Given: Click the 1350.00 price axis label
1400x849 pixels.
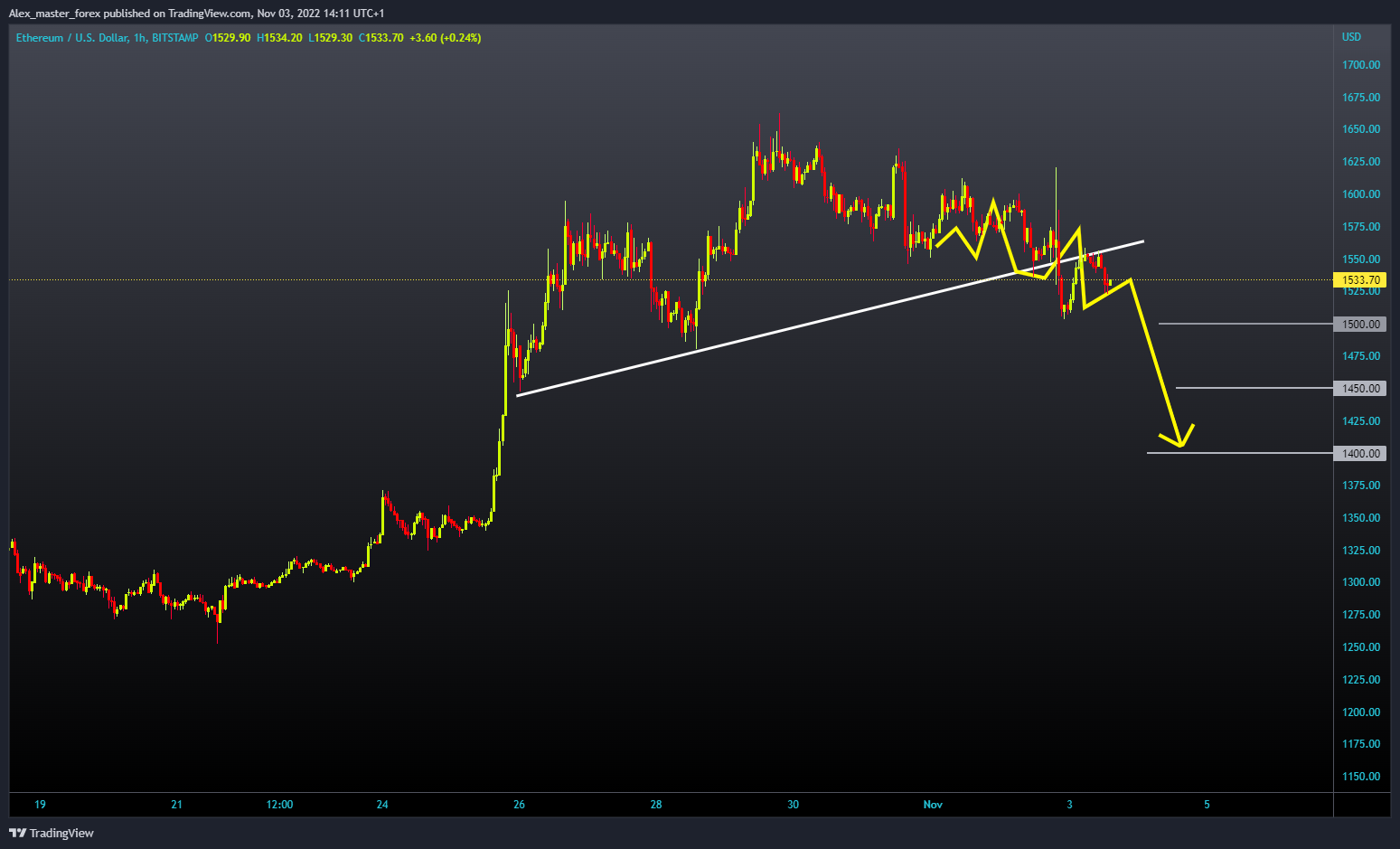Looking at the screenshot, I should [1361, 518].
